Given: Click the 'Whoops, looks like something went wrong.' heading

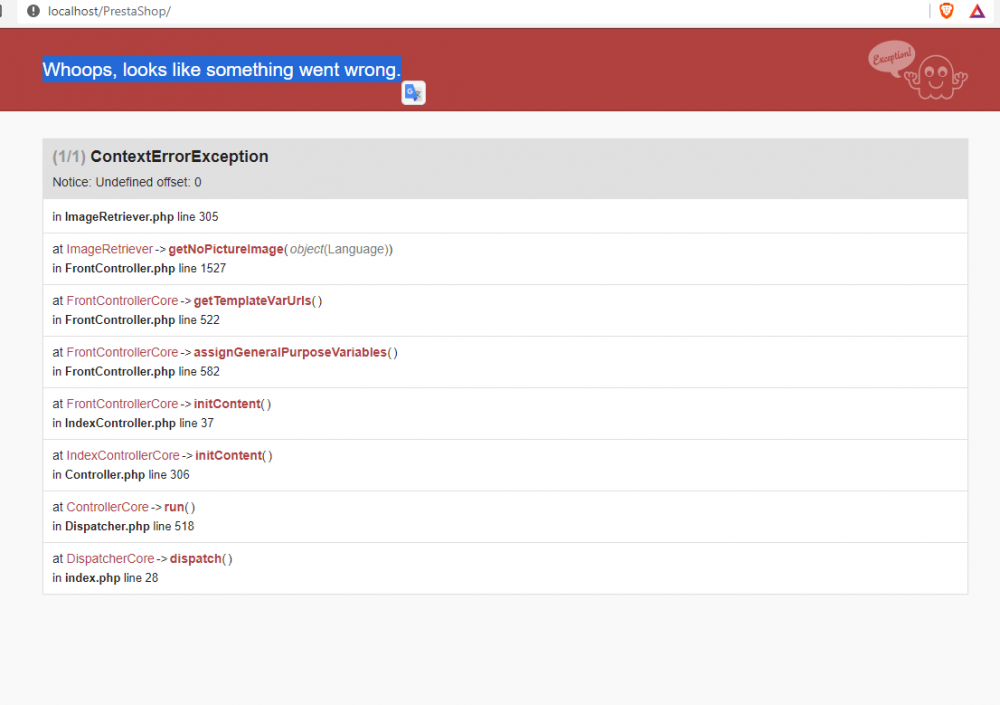Looking at the screenshot, I should tap(221, 70).
